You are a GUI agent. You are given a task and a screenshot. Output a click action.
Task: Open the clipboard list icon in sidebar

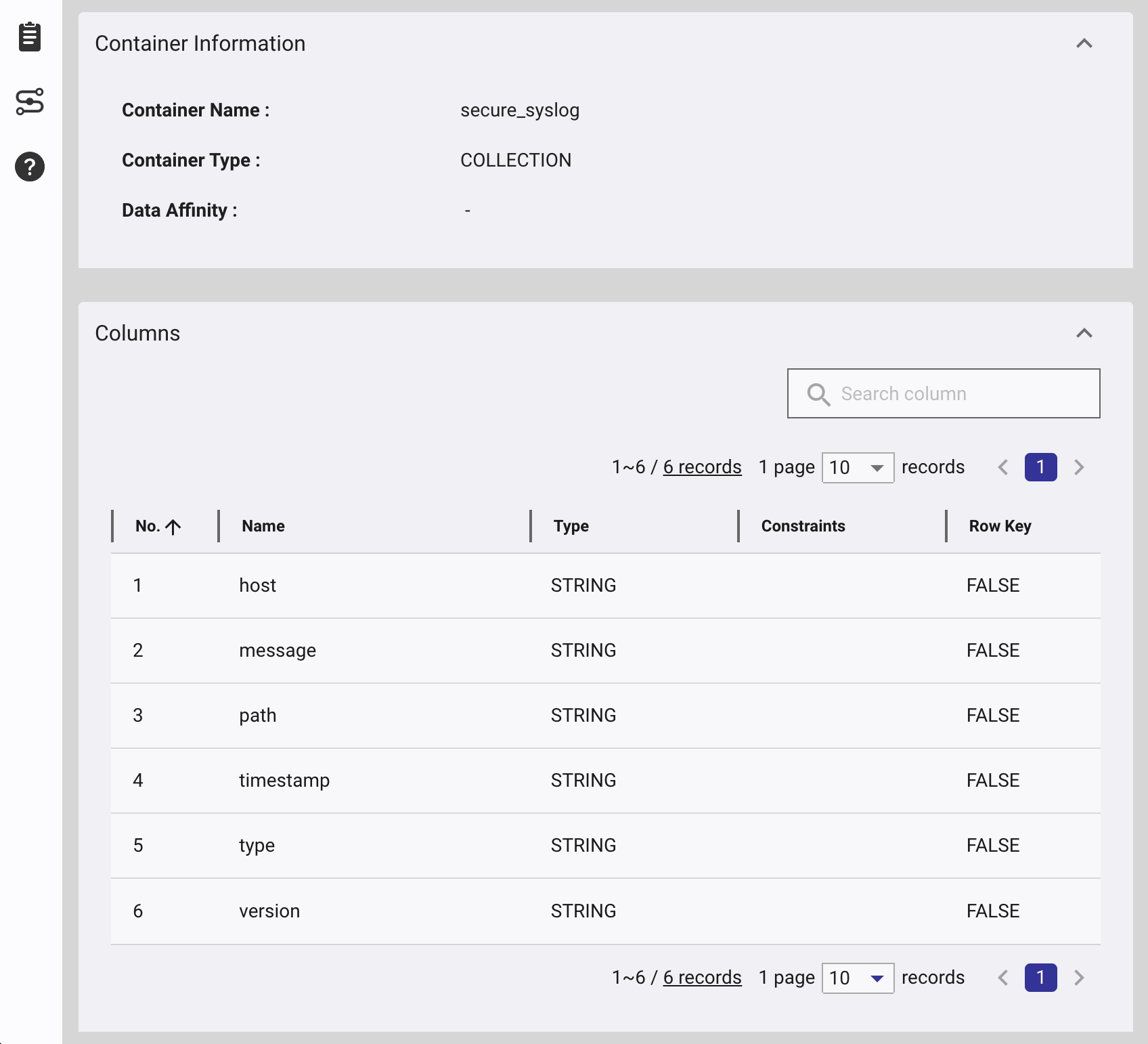click(x=30, y=37)
